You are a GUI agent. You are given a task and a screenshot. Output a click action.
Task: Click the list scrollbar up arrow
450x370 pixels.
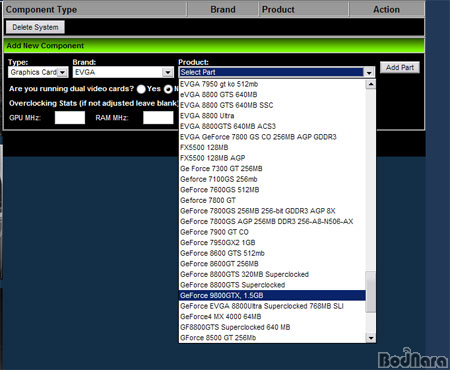(x=371, y=84)
